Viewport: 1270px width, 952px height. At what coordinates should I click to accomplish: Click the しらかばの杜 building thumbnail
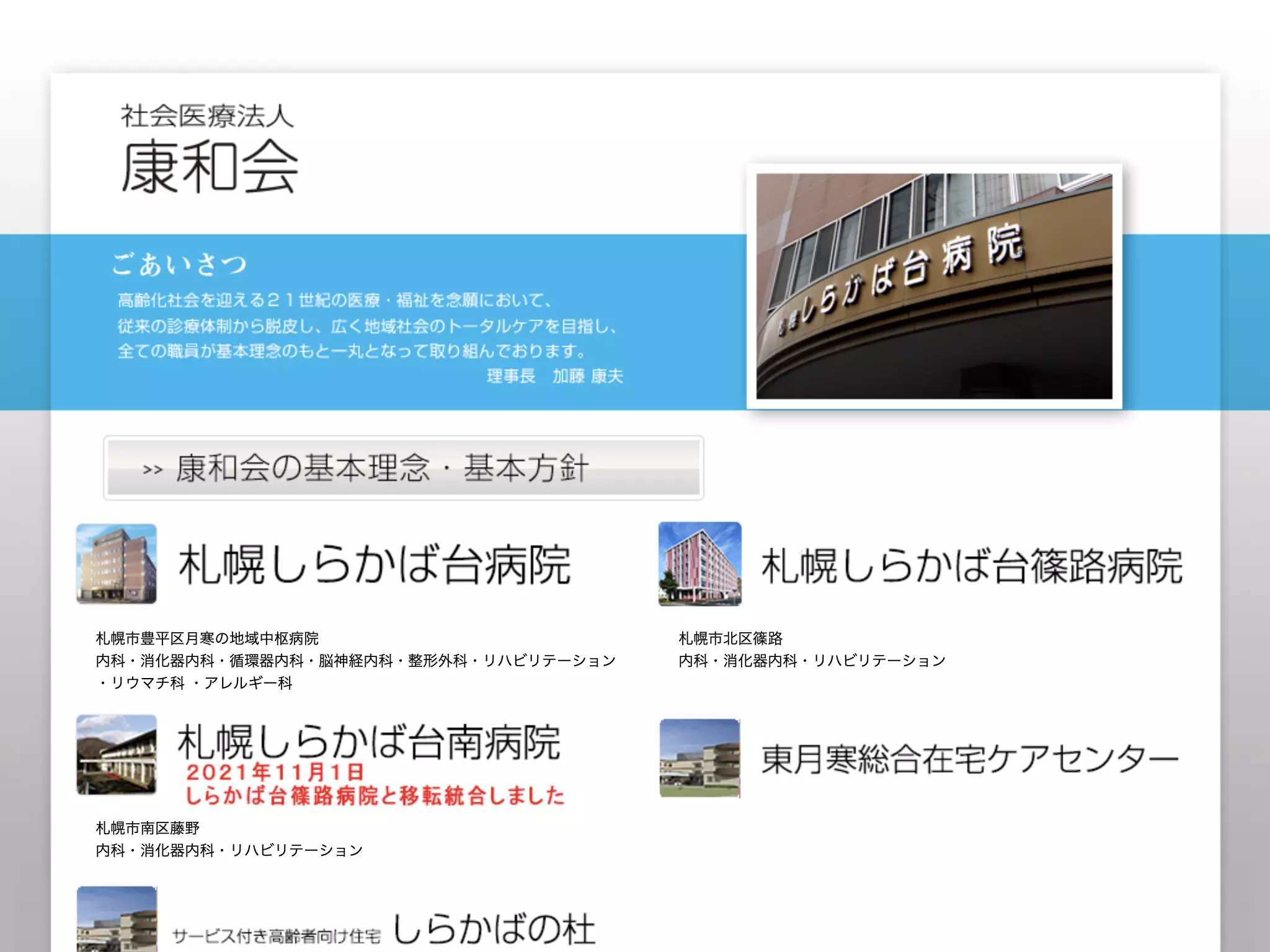(x=117, y=919)
